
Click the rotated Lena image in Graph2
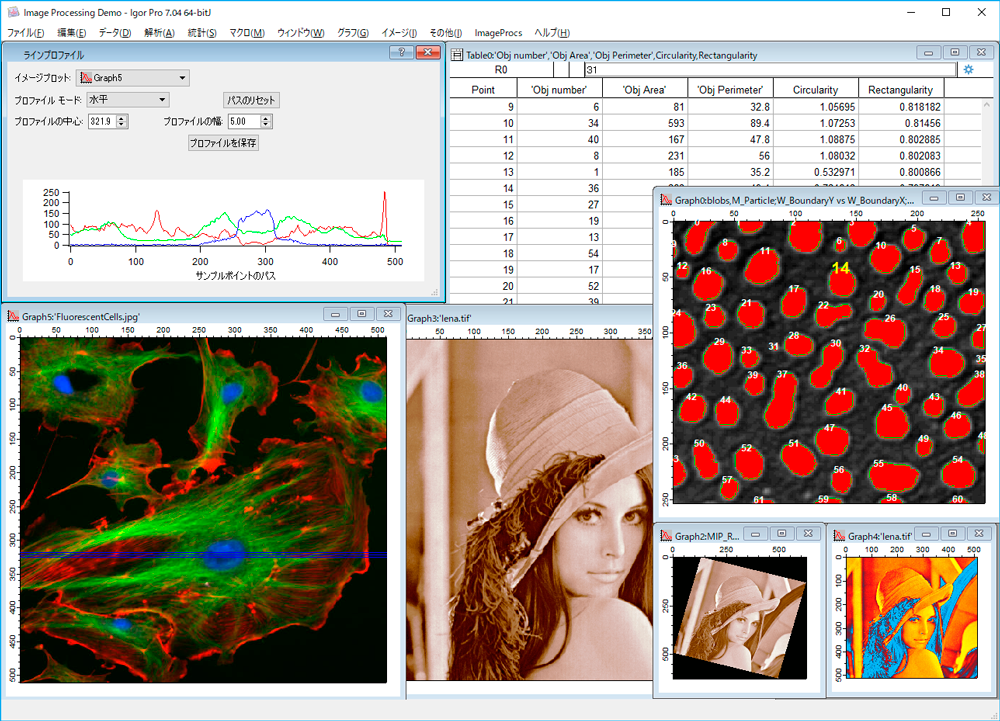(740, 617)
